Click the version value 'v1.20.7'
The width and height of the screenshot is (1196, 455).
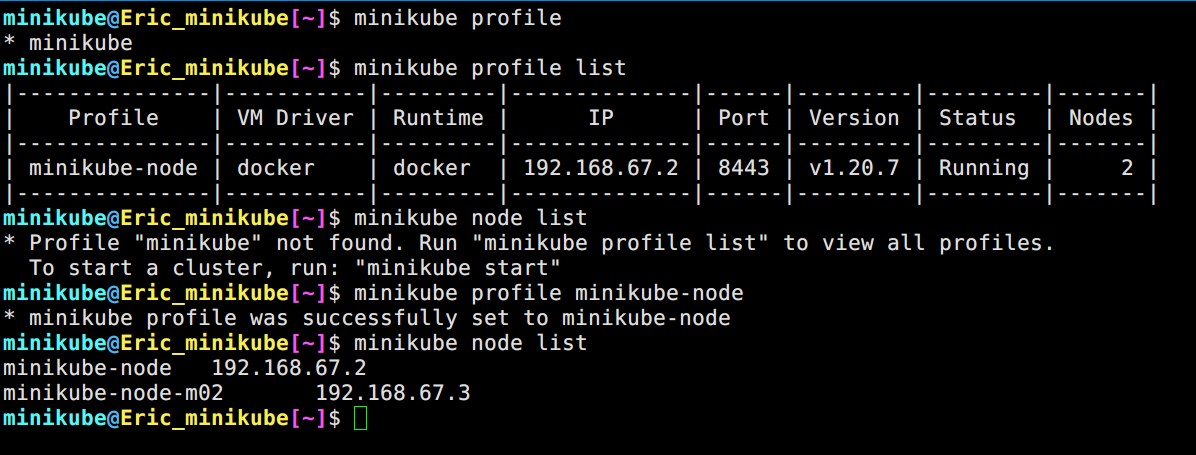854,168
